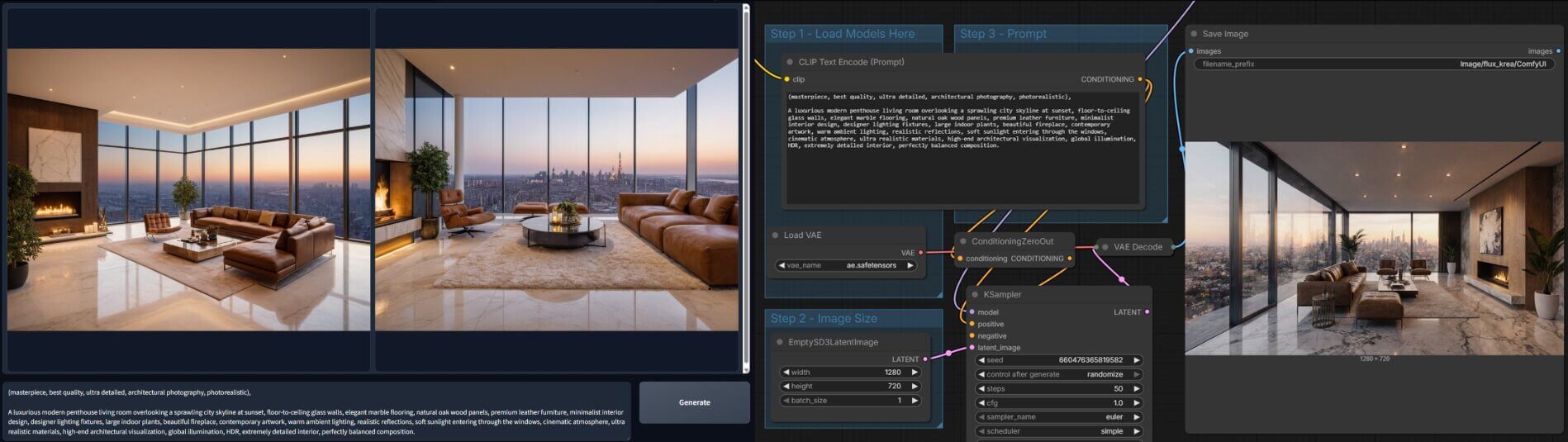The image size is (1568, 442).
Task: Open the vae_name ae.safetensors dropdown
Action: coord(847,265)
